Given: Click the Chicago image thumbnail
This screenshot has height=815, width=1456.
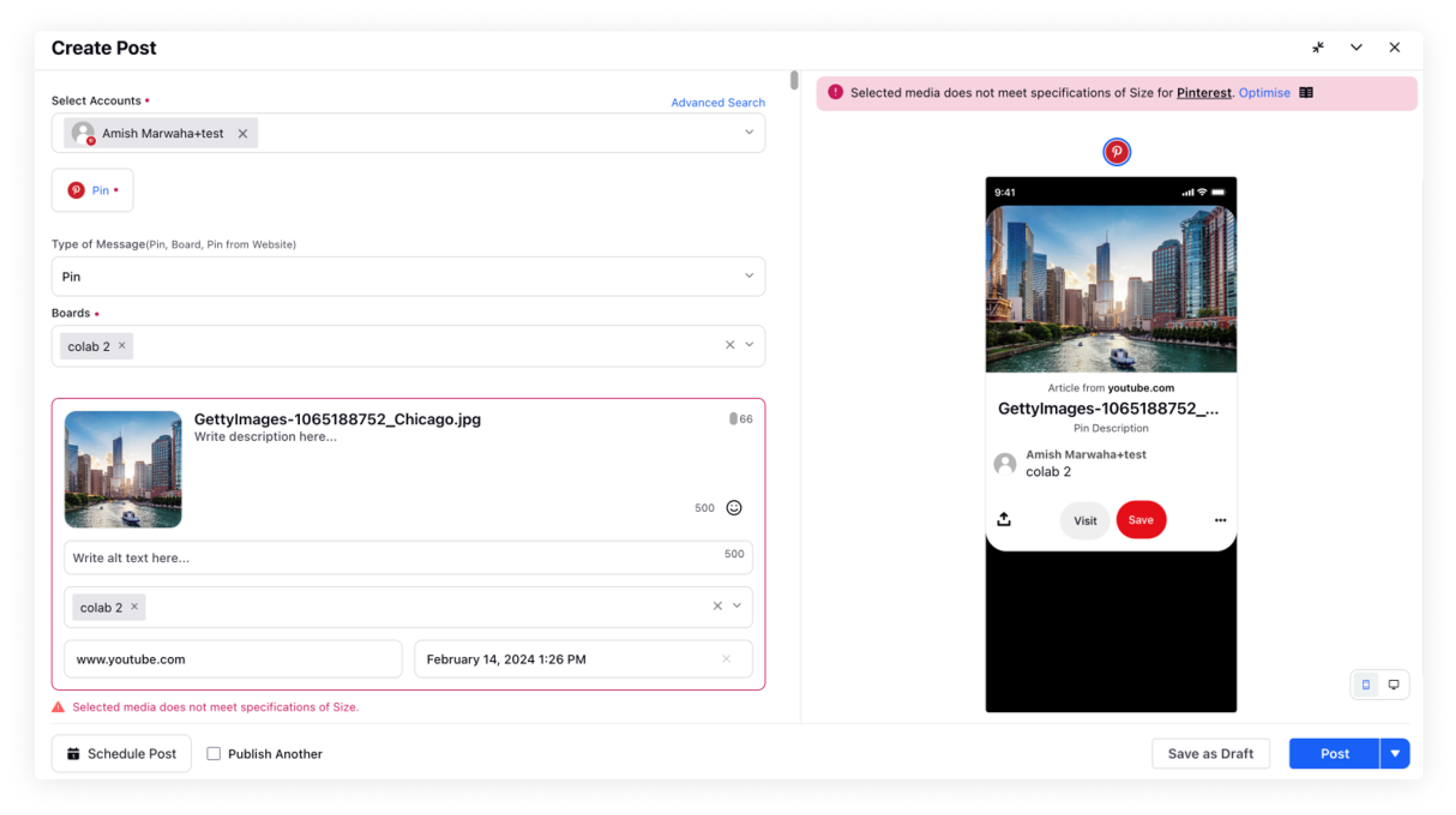Looking at the screenshot, I should (123, 469).
